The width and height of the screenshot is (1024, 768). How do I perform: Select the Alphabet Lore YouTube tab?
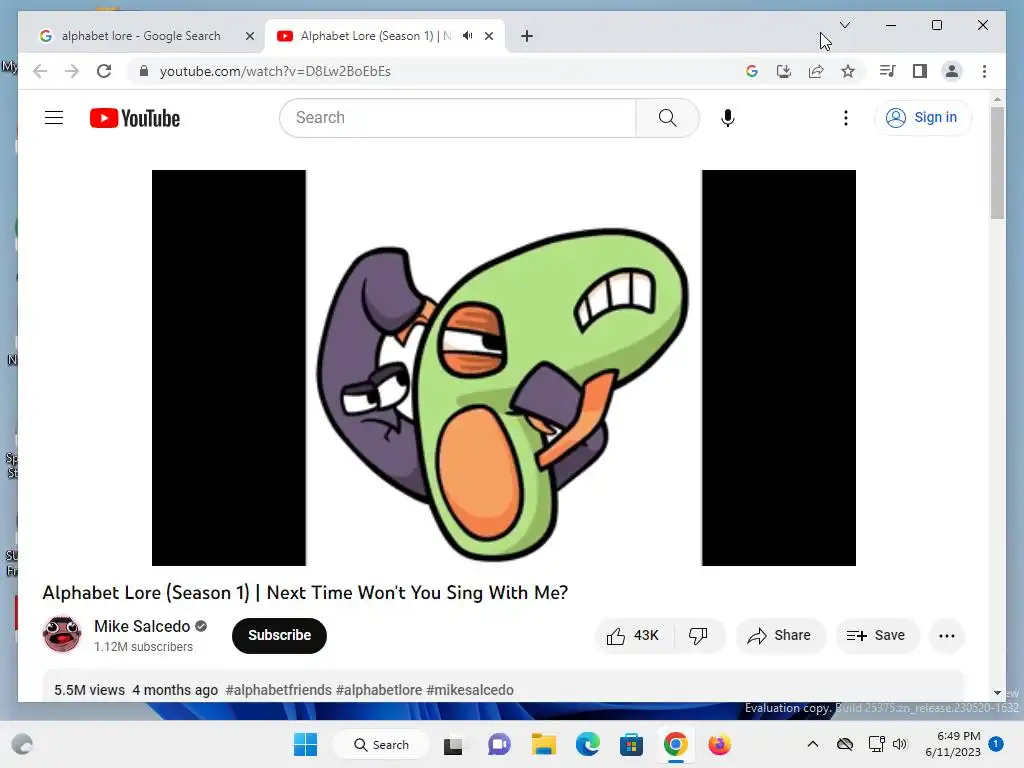[x=376, y=36]
